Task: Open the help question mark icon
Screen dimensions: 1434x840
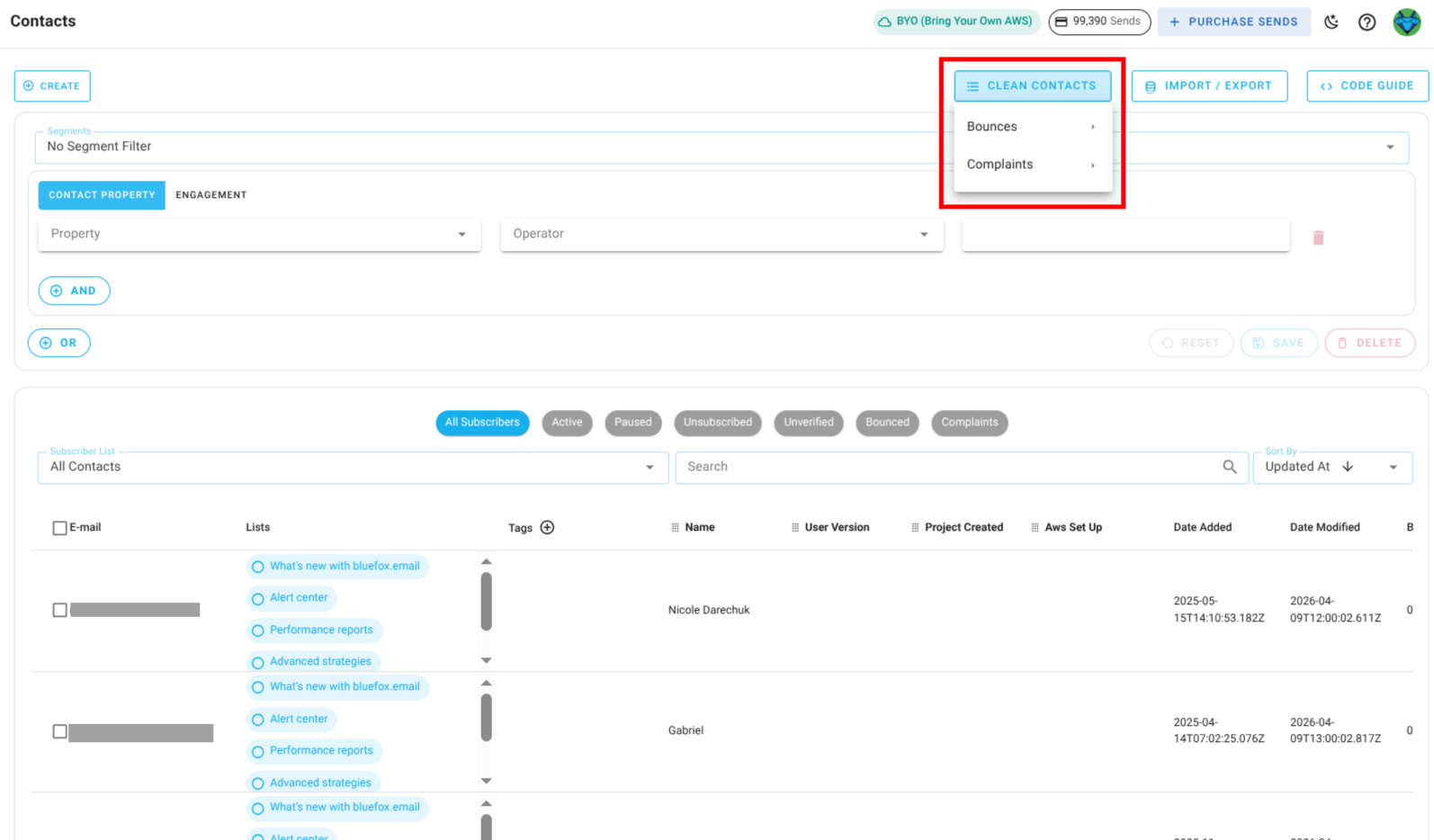Action: (1367, 22)
